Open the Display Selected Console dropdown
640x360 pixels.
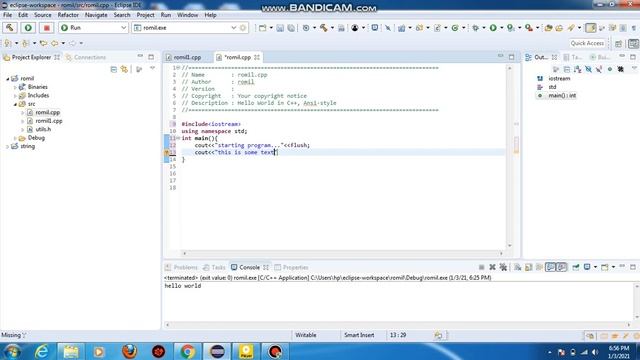595,267
